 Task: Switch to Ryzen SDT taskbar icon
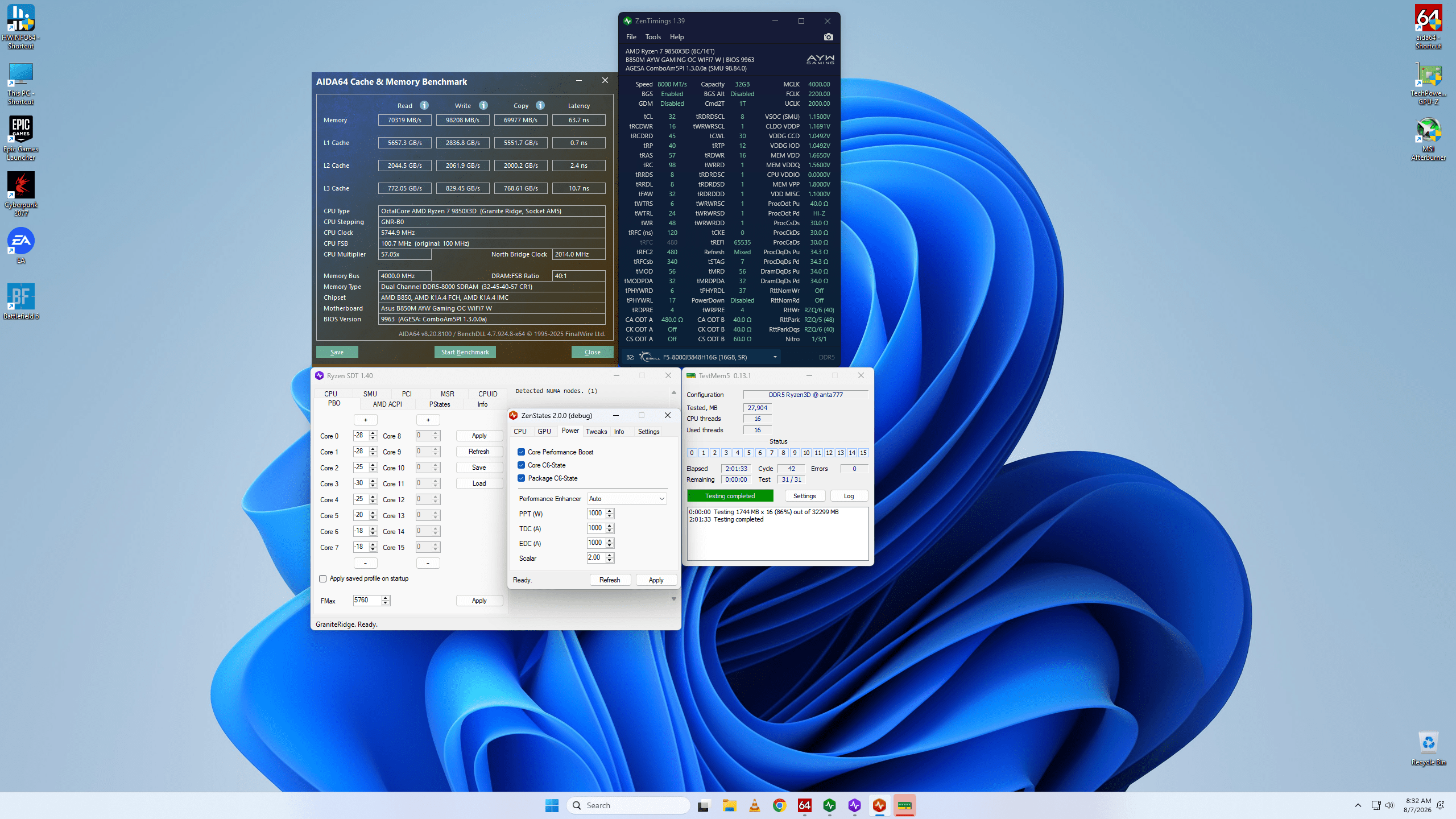pyautogui.click(x=854, y=805)
